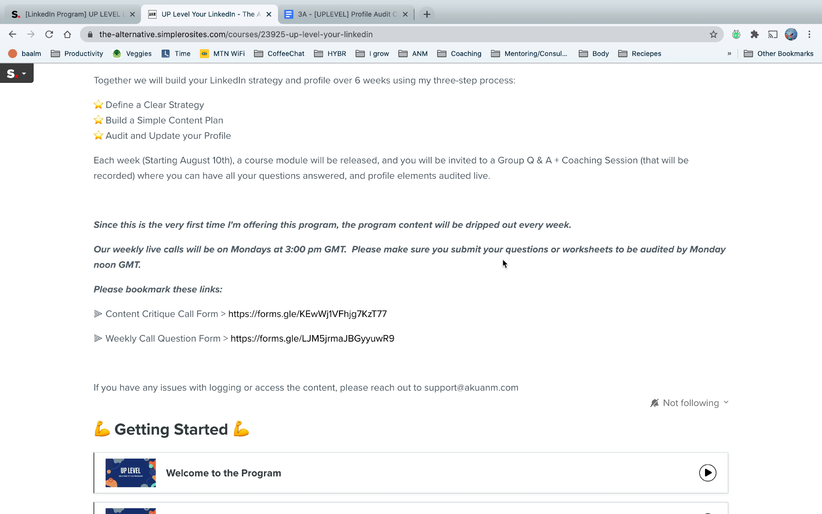
Task: Click the Getting Started section heading
Action: pyautogui.click(x=171, y=429)
